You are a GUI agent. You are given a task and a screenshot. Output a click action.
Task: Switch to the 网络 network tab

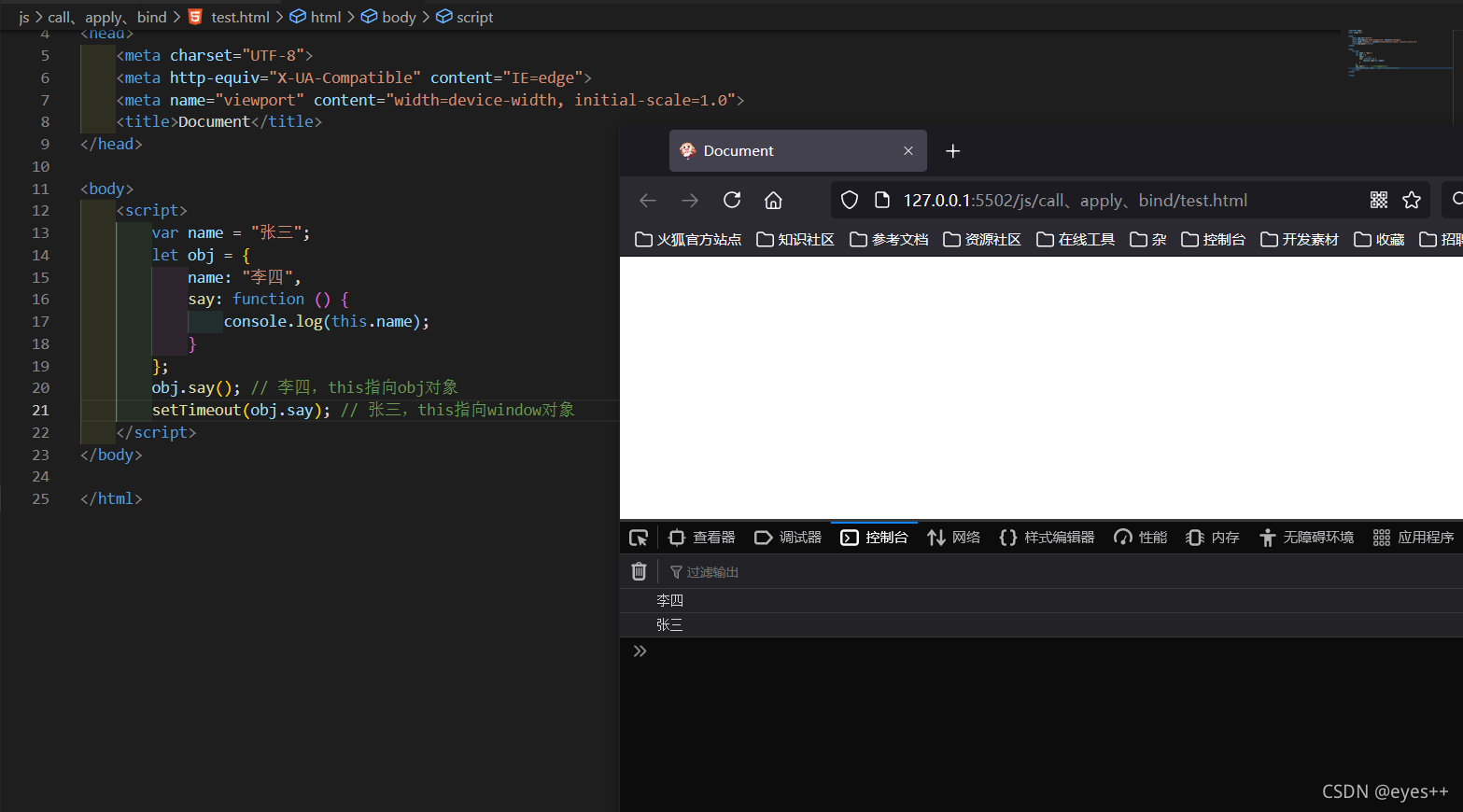pos(953,538)
